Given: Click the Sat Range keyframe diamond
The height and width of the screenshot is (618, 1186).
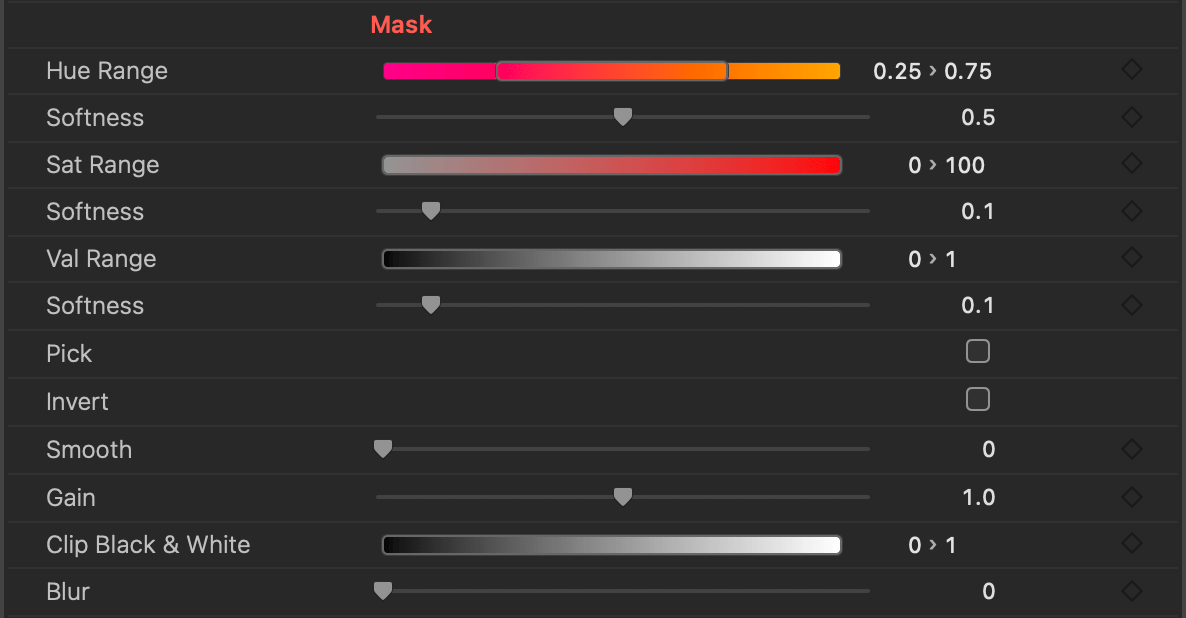Looking at the screenshot, I should click(x=1131, y=164).
